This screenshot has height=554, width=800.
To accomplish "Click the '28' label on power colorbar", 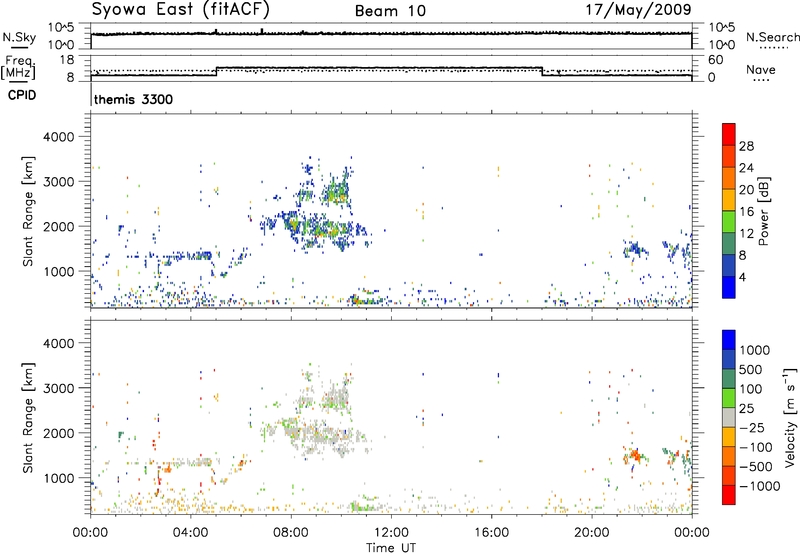I will point(746,146).
